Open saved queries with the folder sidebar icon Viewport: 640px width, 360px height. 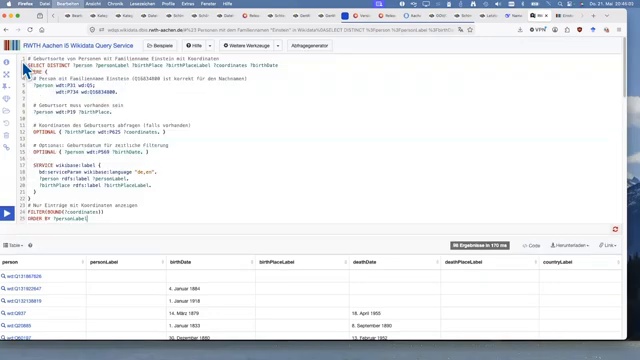point(6,111)
